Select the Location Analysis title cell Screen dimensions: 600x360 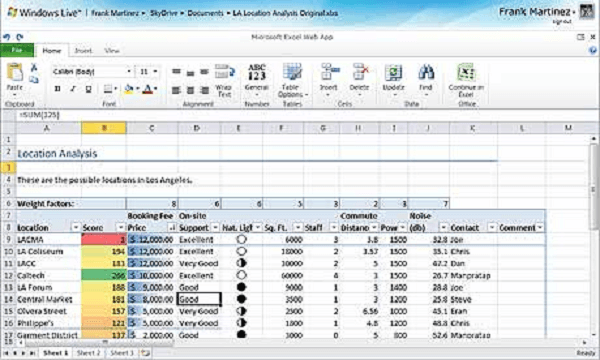tap(57, 154)
